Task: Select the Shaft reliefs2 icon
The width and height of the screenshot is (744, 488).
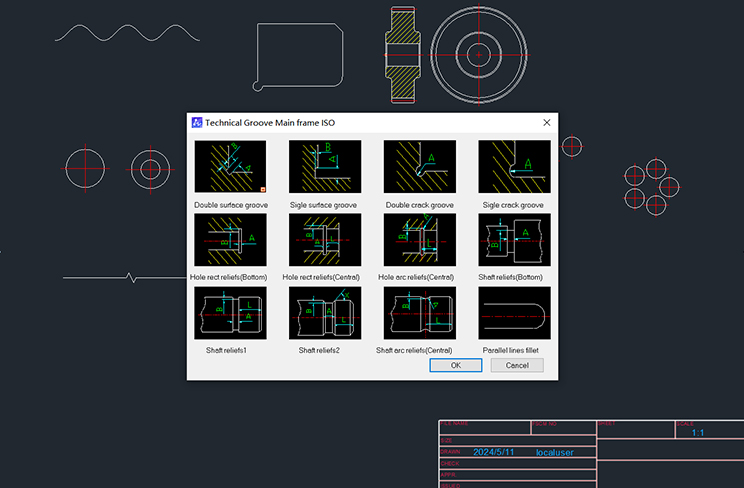Action: (x=325, y=313)
